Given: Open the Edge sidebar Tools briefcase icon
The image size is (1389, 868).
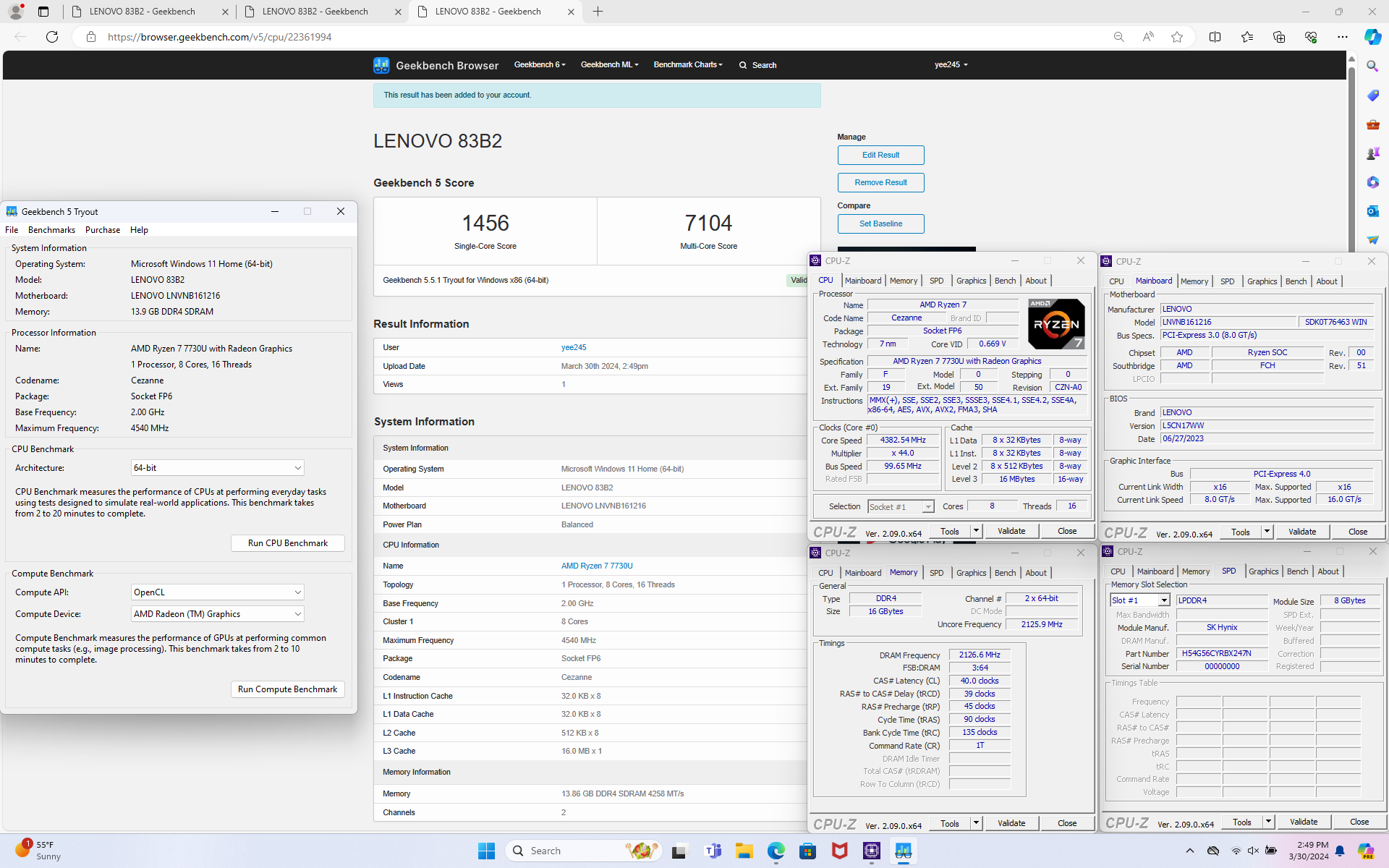Looking at the screenshot, I should [1372, 124].
